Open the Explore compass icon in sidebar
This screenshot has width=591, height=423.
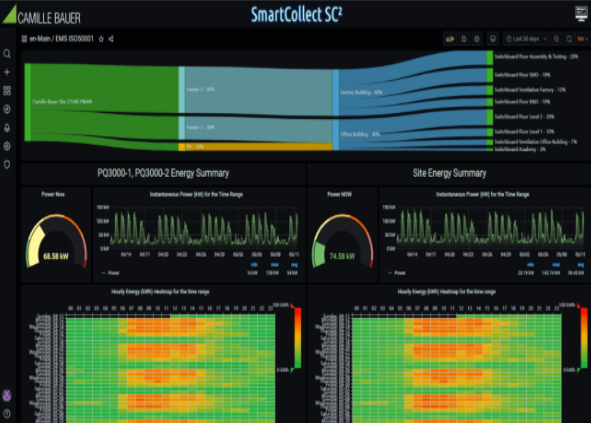7,109
